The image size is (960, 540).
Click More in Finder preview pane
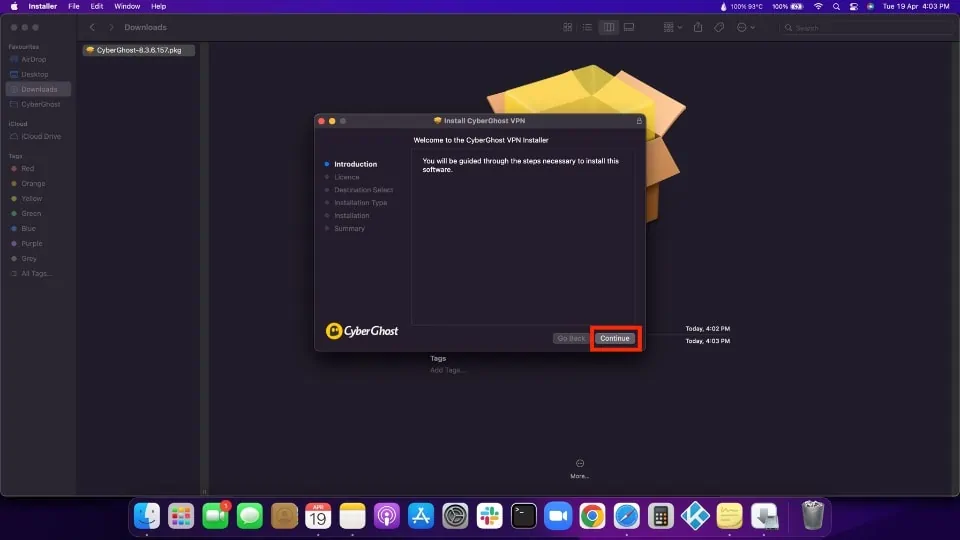pos(580,468)
